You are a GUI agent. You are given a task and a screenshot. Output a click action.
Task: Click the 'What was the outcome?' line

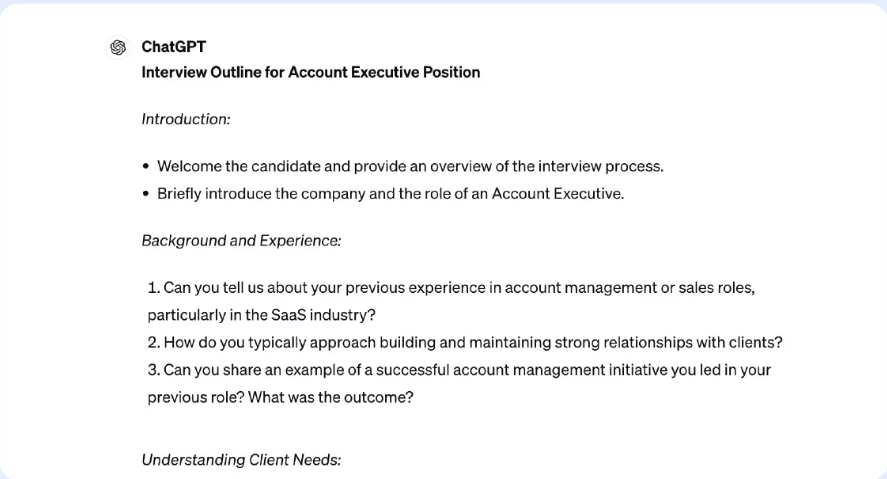280,397
